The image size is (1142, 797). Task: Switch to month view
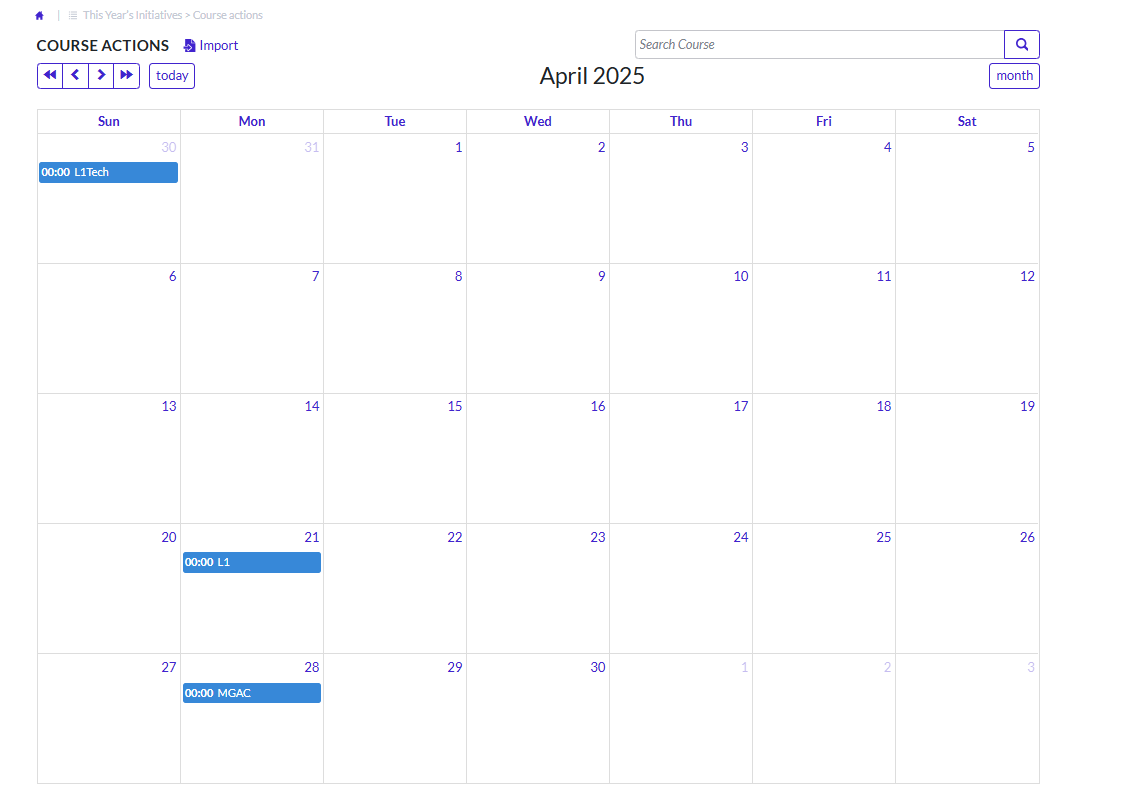1014,75
